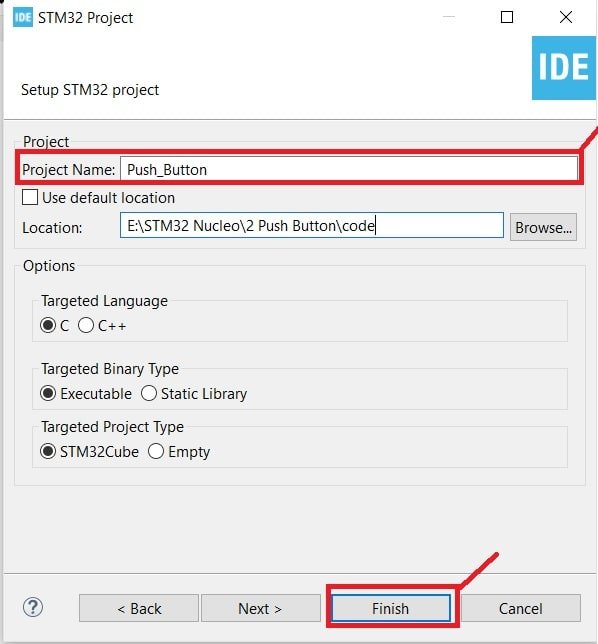Click the 'Location:' label

click(52, 228)
